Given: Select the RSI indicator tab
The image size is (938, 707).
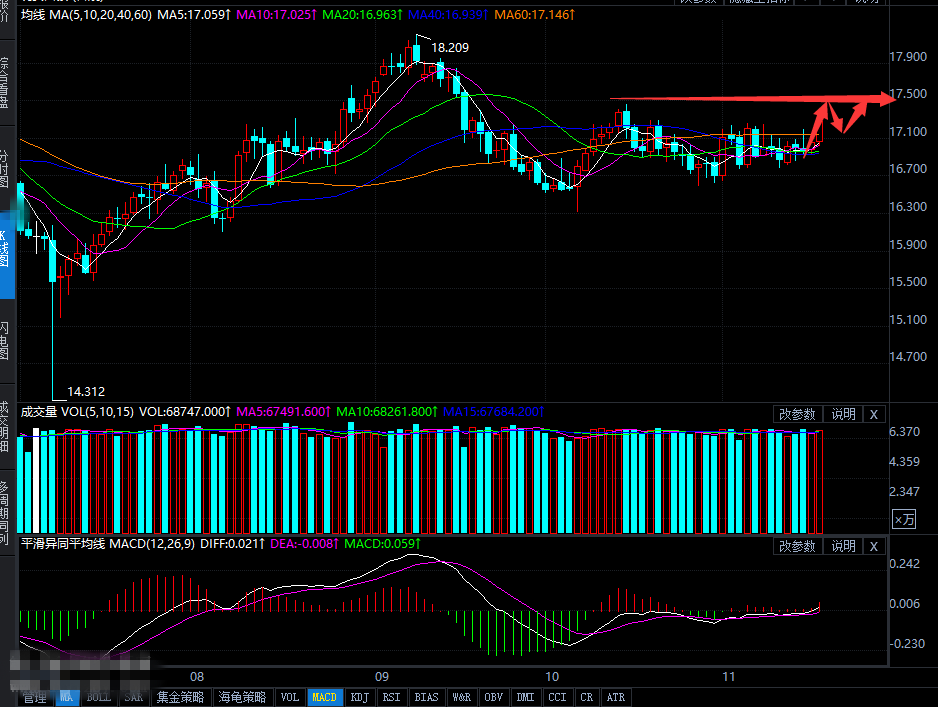Looking at the screenshot, I should [x=391, y=697].
